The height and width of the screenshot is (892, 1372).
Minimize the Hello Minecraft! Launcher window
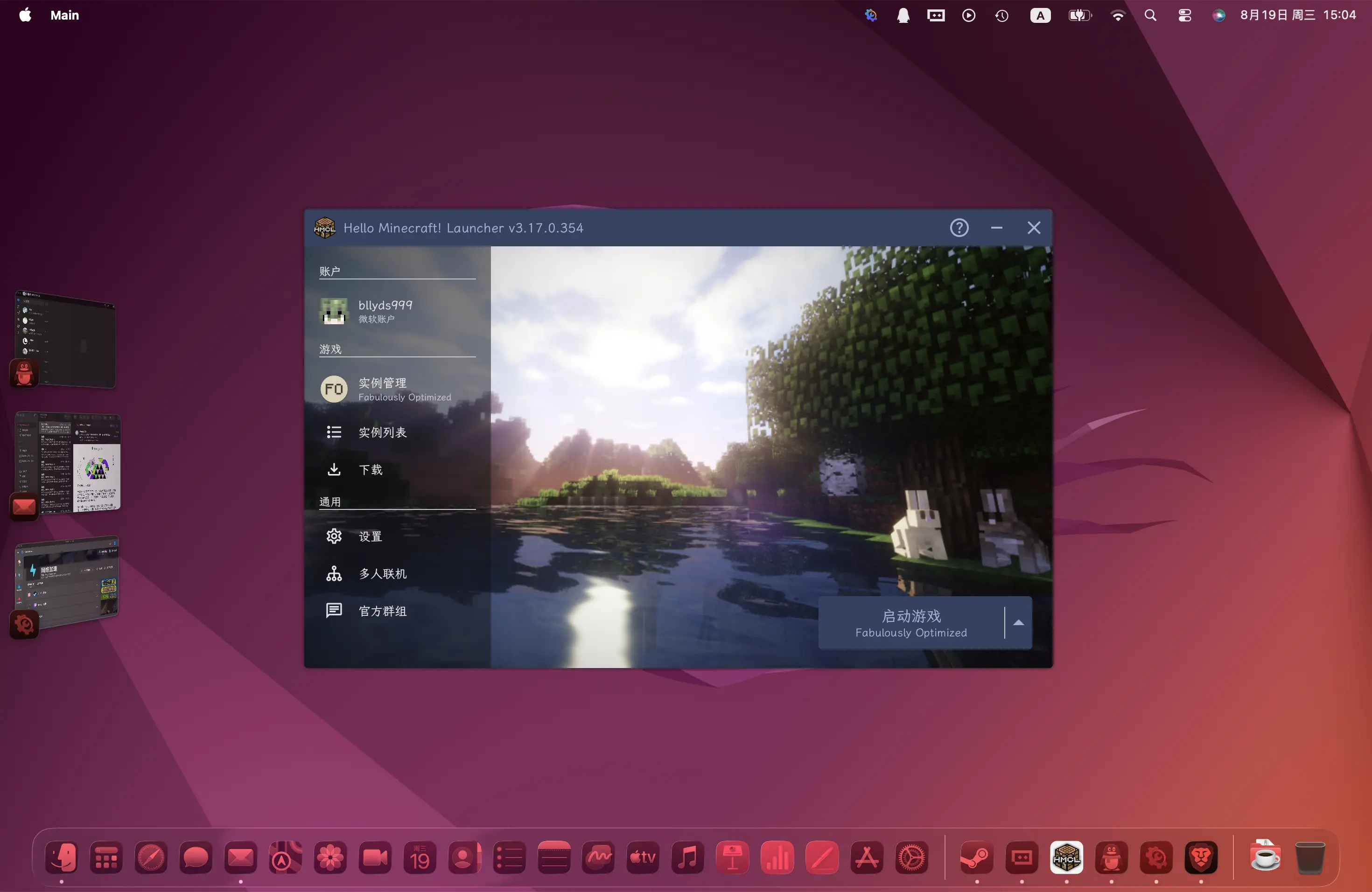pos(997,228)
